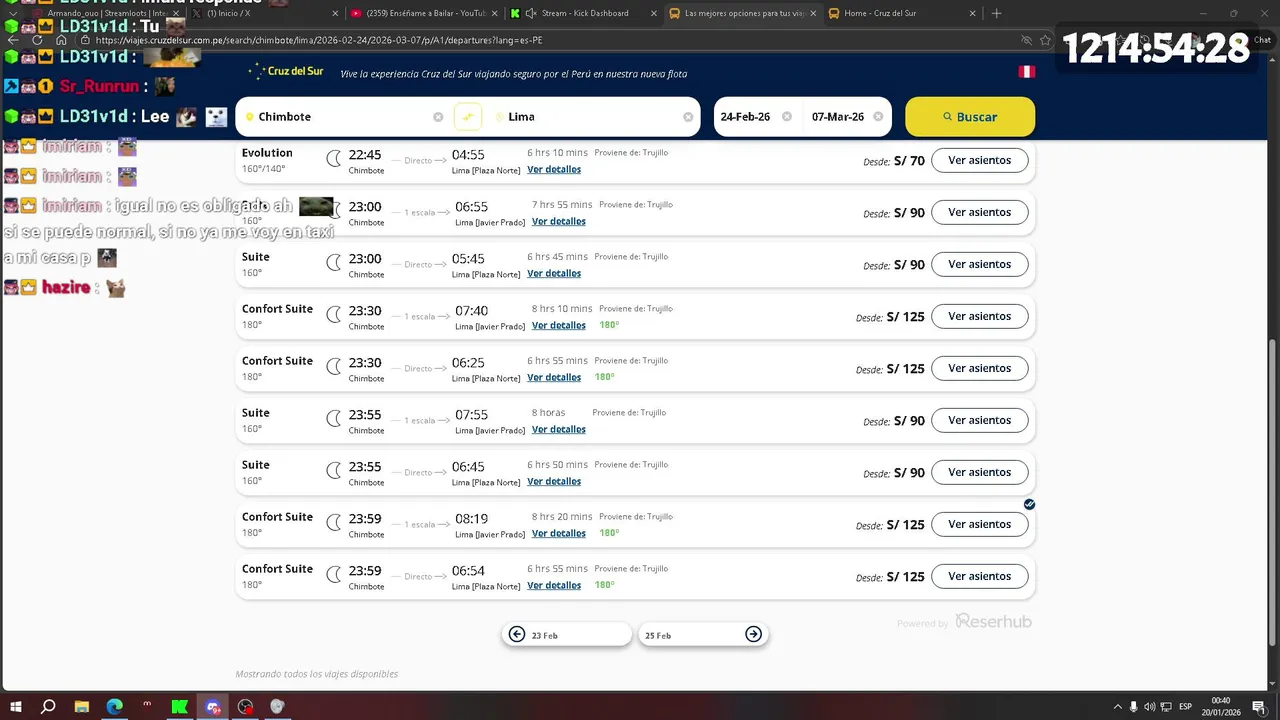This screenshot has width=1280, height=720.
Task: Ver asientos for 23:00 trip arriving 06:55
Action: click(979, 212)
